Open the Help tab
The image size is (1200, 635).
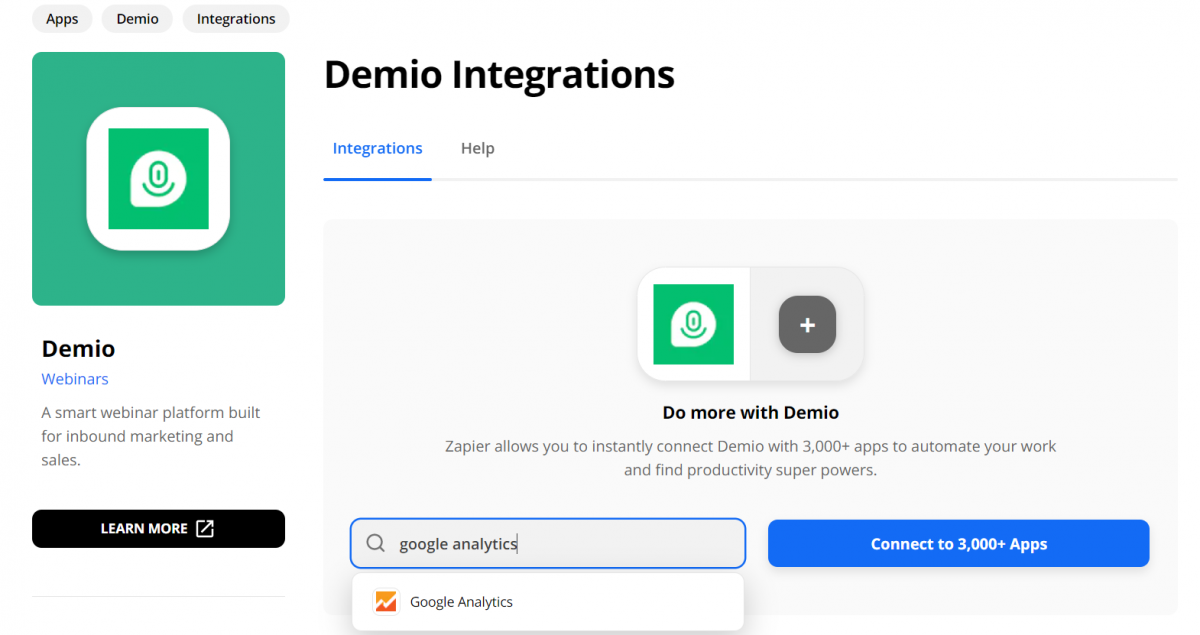[477, 148]
